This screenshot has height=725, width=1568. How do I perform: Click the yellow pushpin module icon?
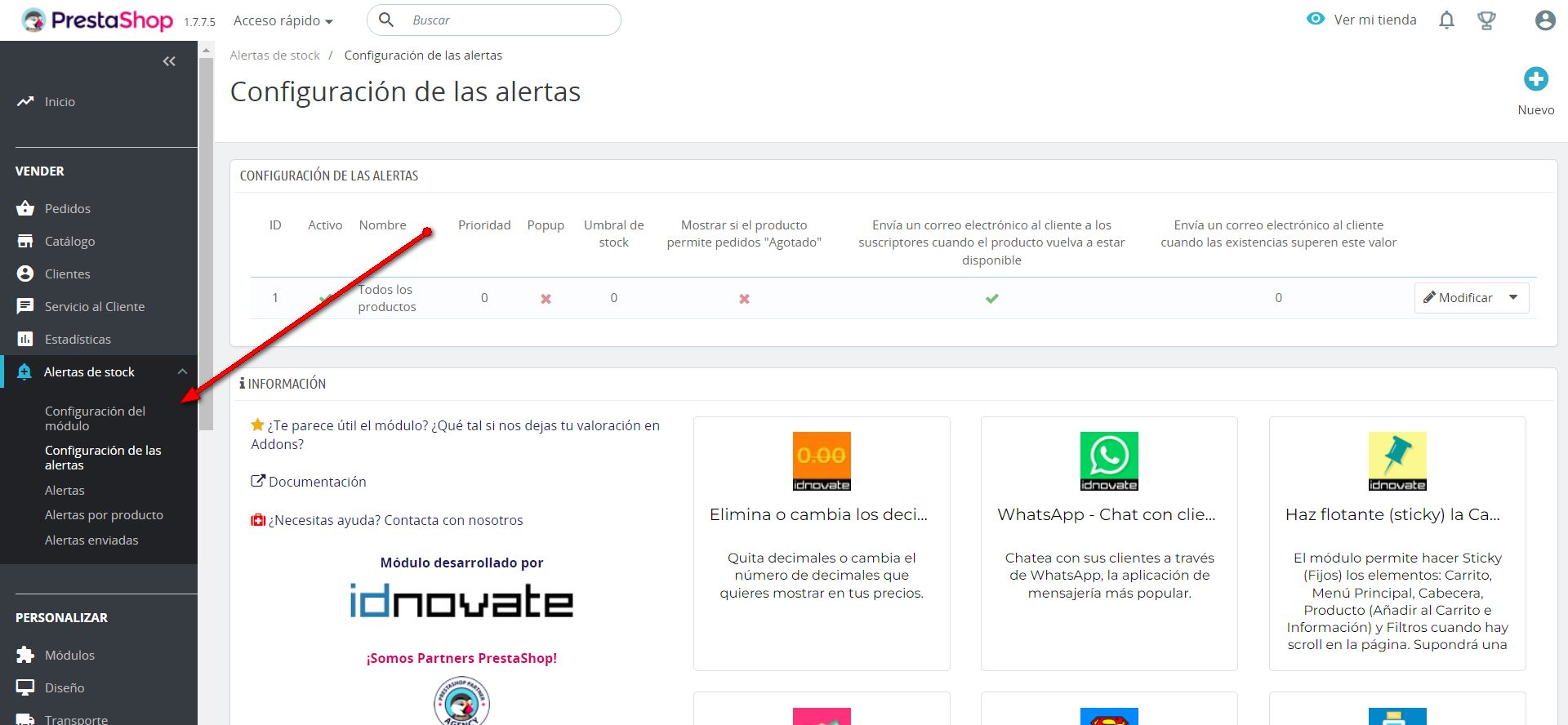point(1397,461)
